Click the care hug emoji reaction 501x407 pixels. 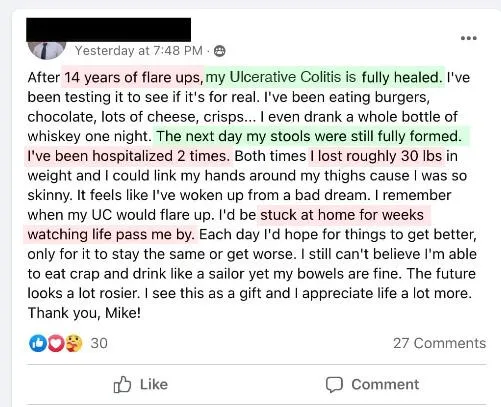[x=74, y=343]
